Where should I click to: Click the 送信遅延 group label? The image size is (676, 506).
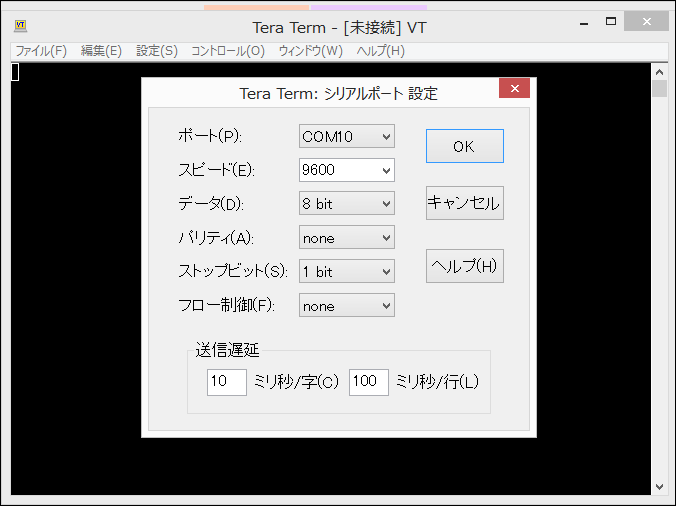227,350
